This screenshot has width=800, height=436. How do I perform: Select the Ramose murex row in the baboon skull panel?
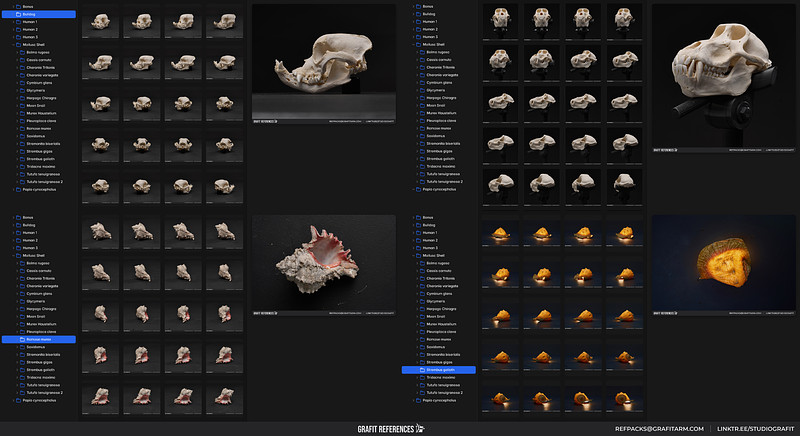coord(439,129)
